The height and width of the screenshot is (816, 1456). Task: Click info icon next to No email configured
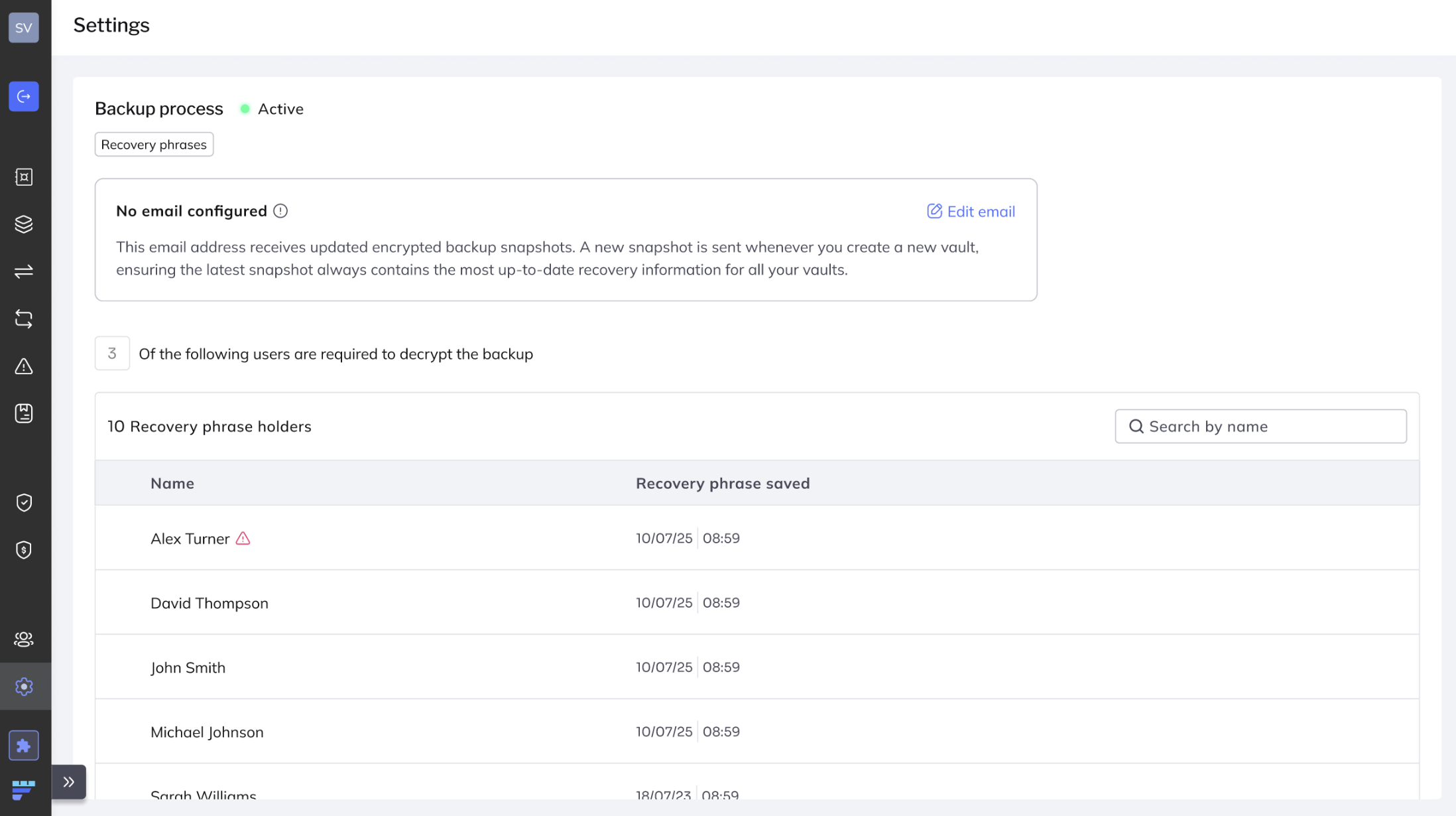click(x=280, y=211)
